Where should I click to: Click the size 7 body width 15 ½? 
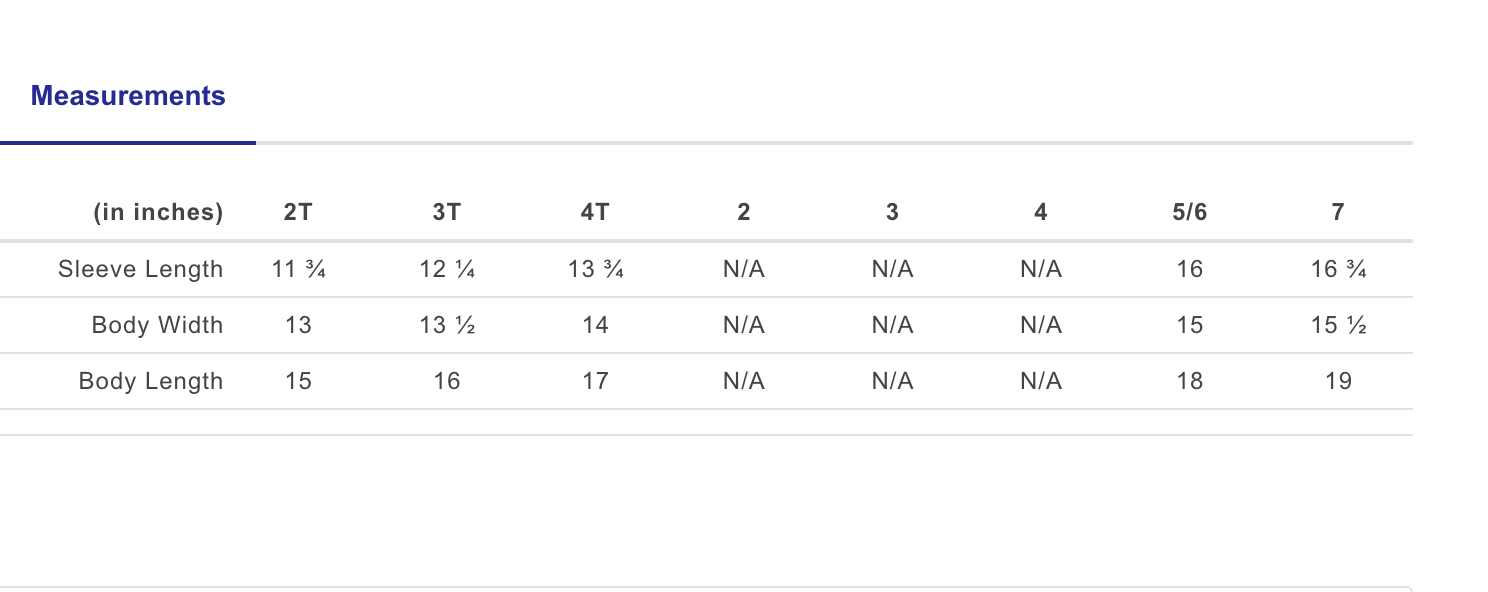click(x=1338, y=325)
